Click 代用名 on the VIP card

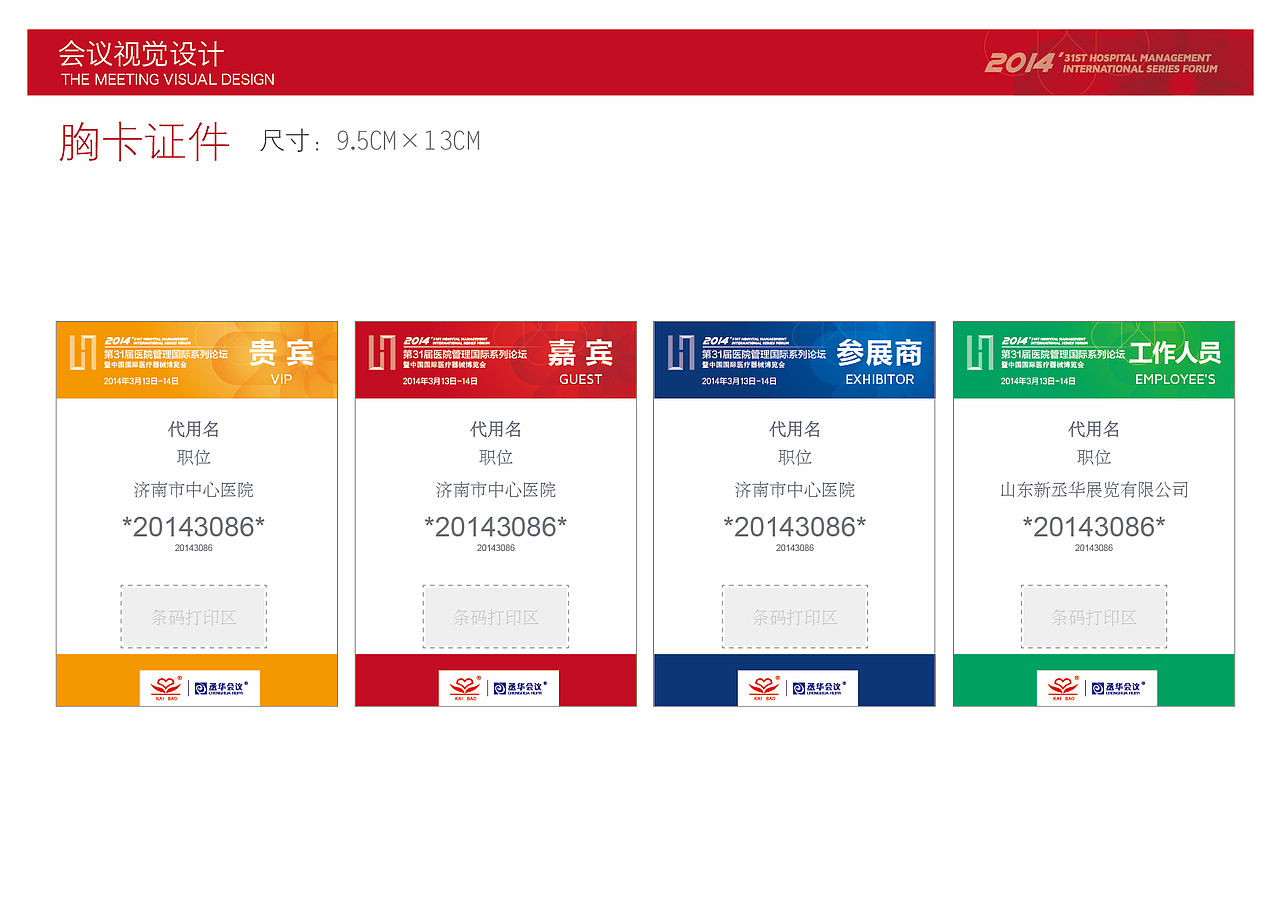[194, 429]
